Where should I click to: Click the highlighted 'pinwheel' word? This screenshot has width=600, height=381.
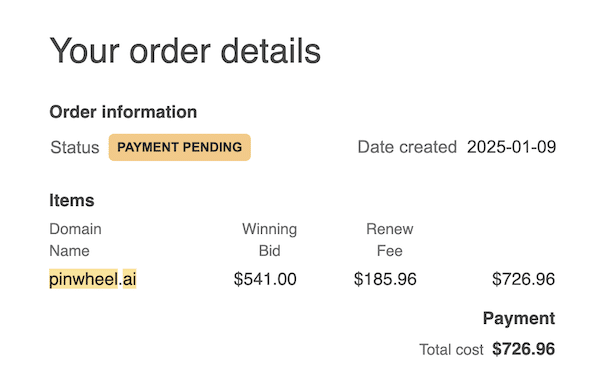pyautogui.click(x=84, y=279)
